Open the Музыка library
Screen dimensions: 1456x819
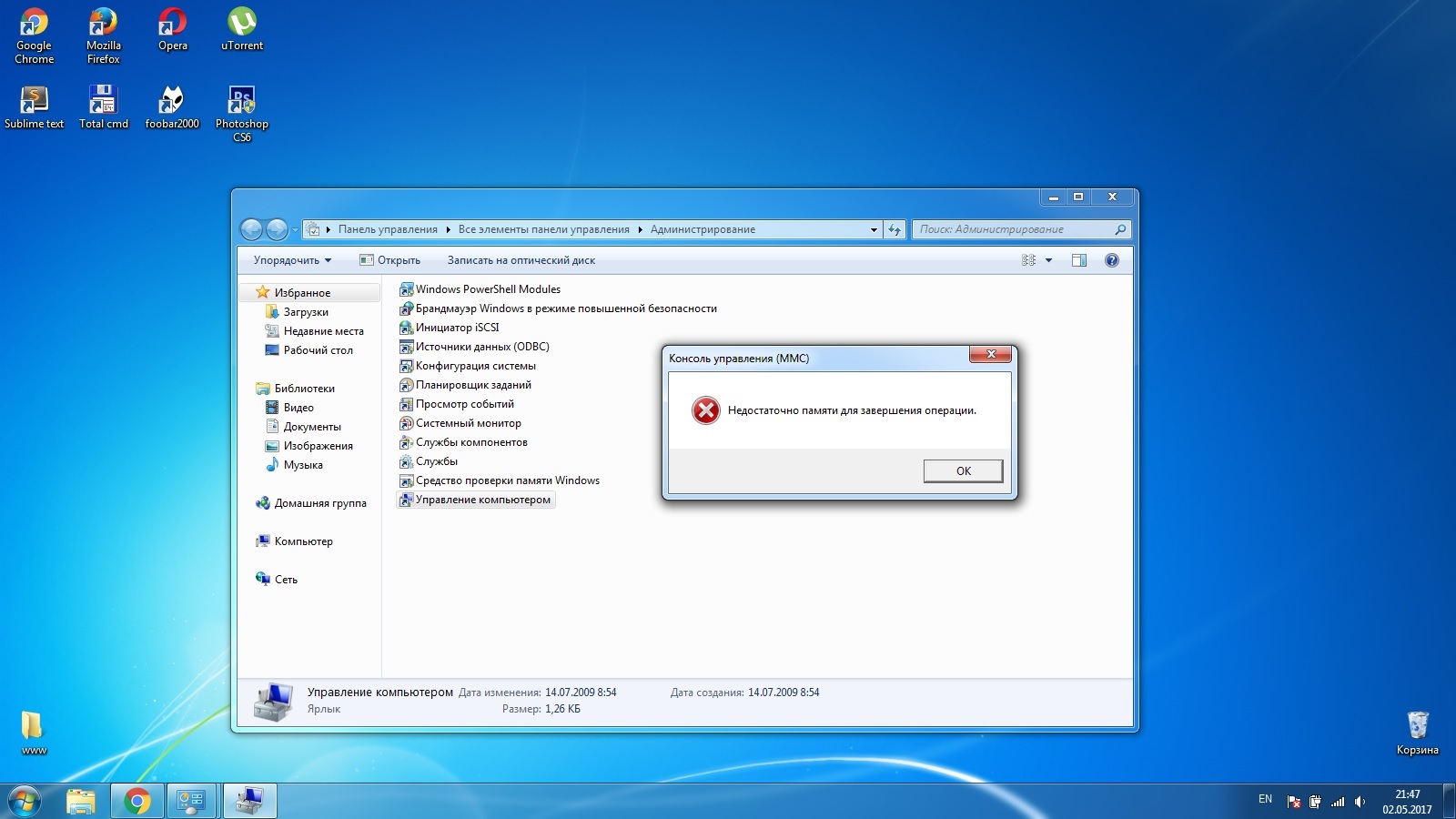(303, 465)
